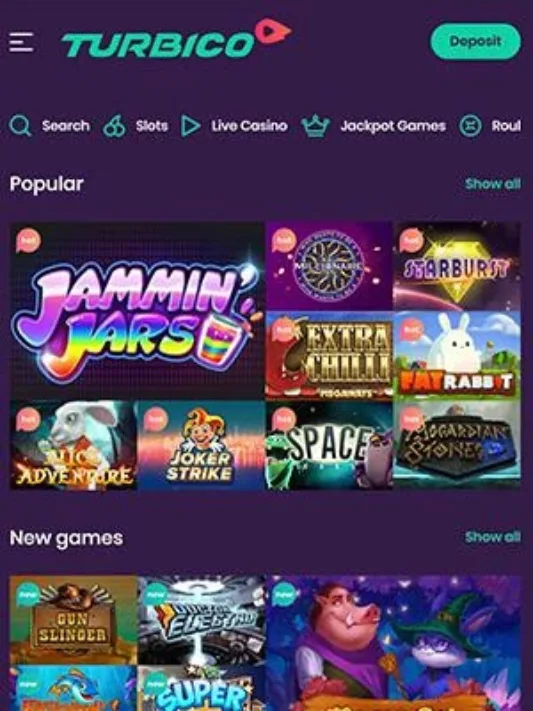Open the Starburst game thumbnail
533x711 pixels.
tap(457, 266)
